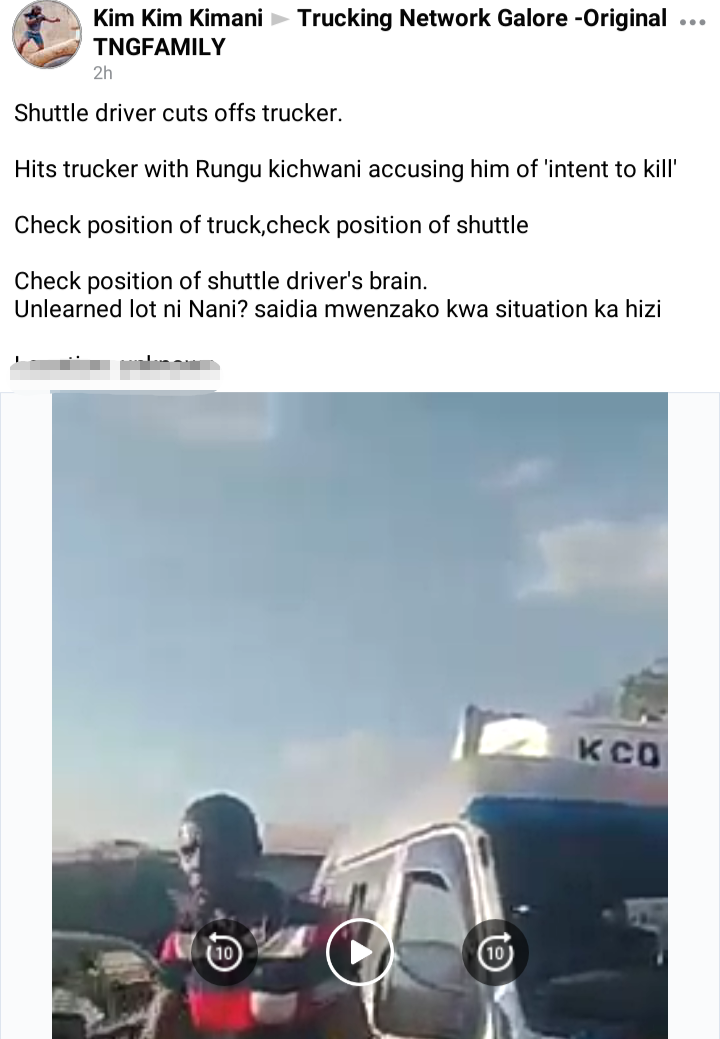
Task: Open Trucking Network Galore -Original group link
Action: click(482, 19)
